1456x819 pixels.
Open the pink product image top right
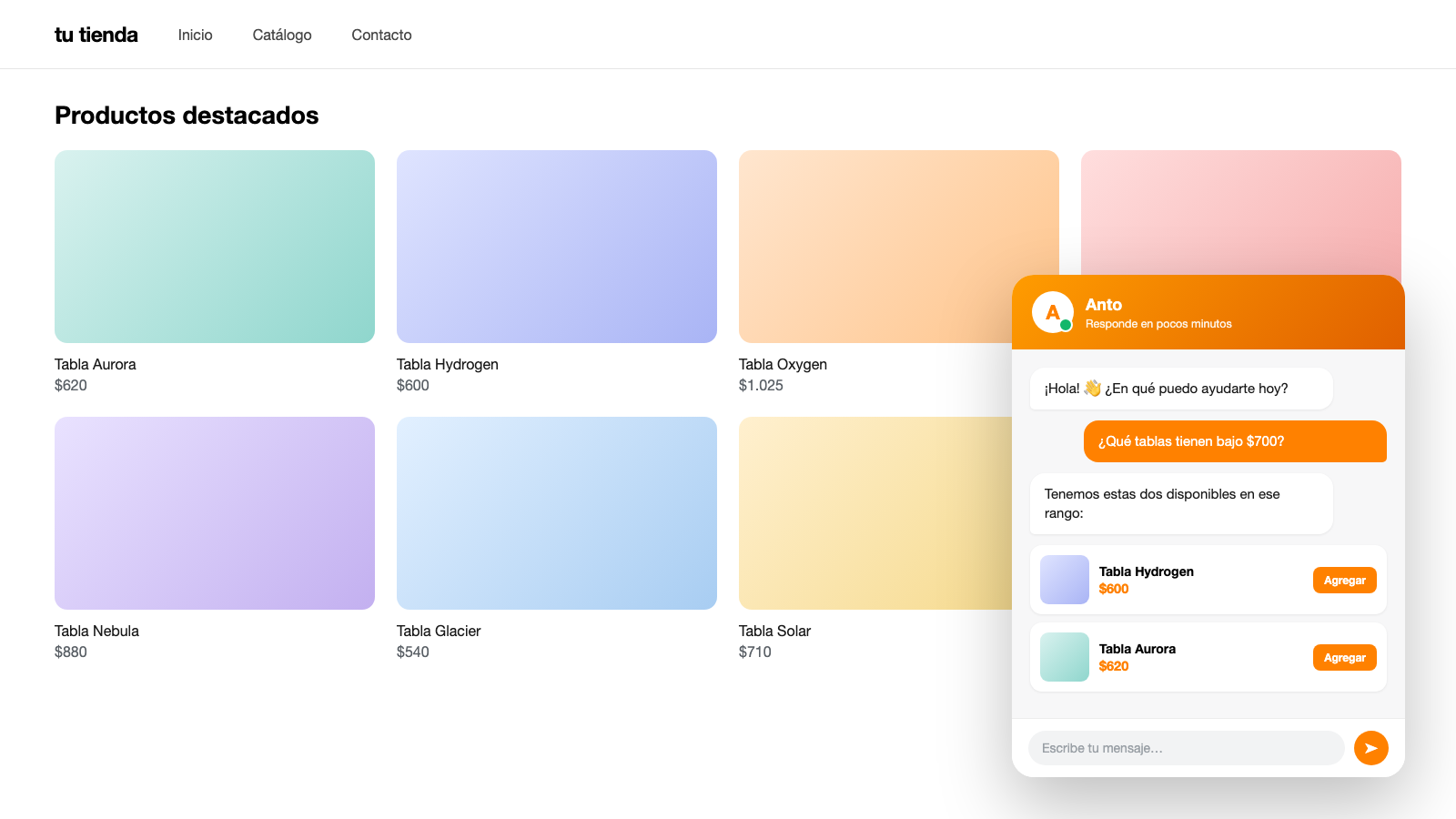tap(1241, 212)
